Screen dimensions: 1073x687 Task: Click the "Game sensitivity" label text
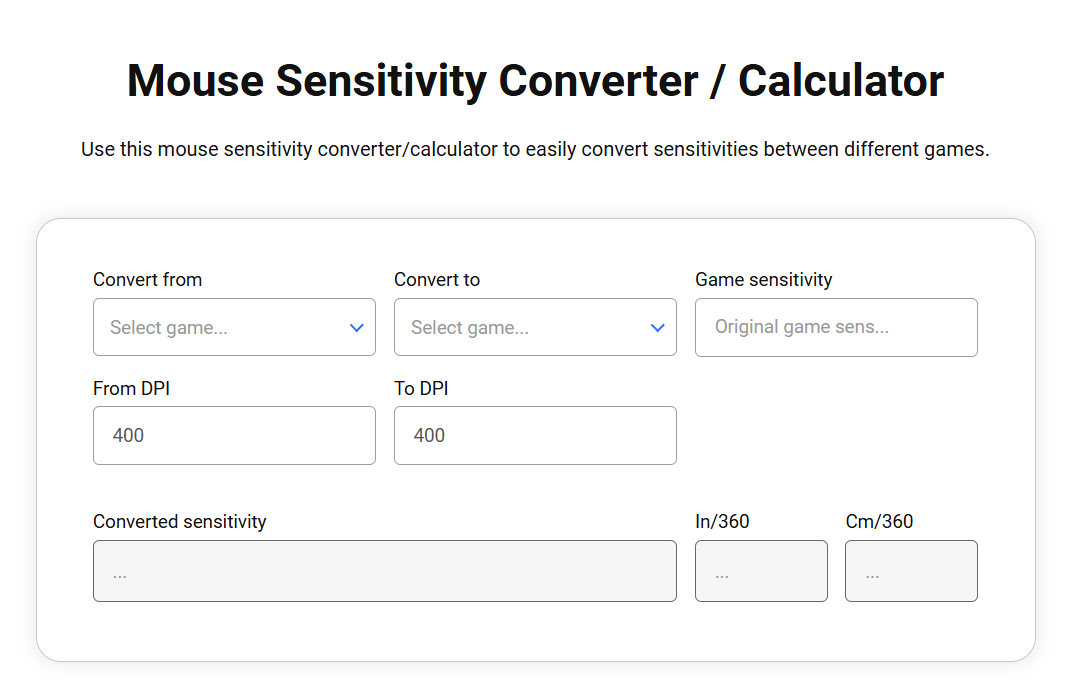tap(763, 280)
